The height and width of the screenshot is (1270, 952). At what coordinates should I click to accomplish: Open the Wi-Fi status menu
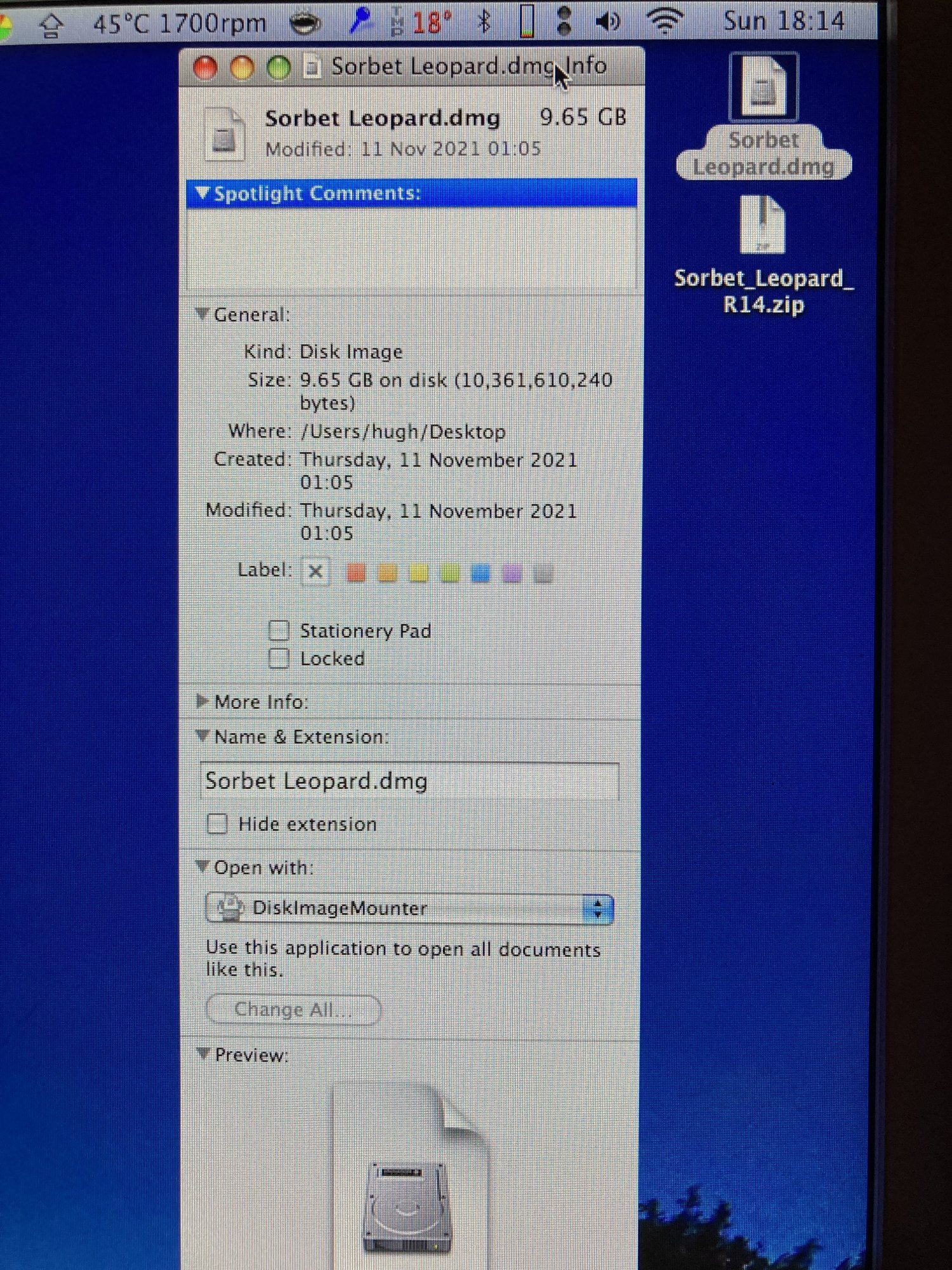664,22
